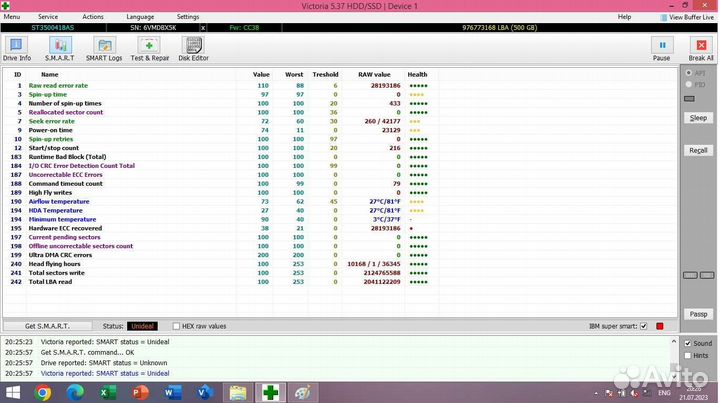Image resolution: width=720 pixels, height=403 pixels.
Task: Enable the HEX raw values checkbox
Action: [x=175, y=326]
